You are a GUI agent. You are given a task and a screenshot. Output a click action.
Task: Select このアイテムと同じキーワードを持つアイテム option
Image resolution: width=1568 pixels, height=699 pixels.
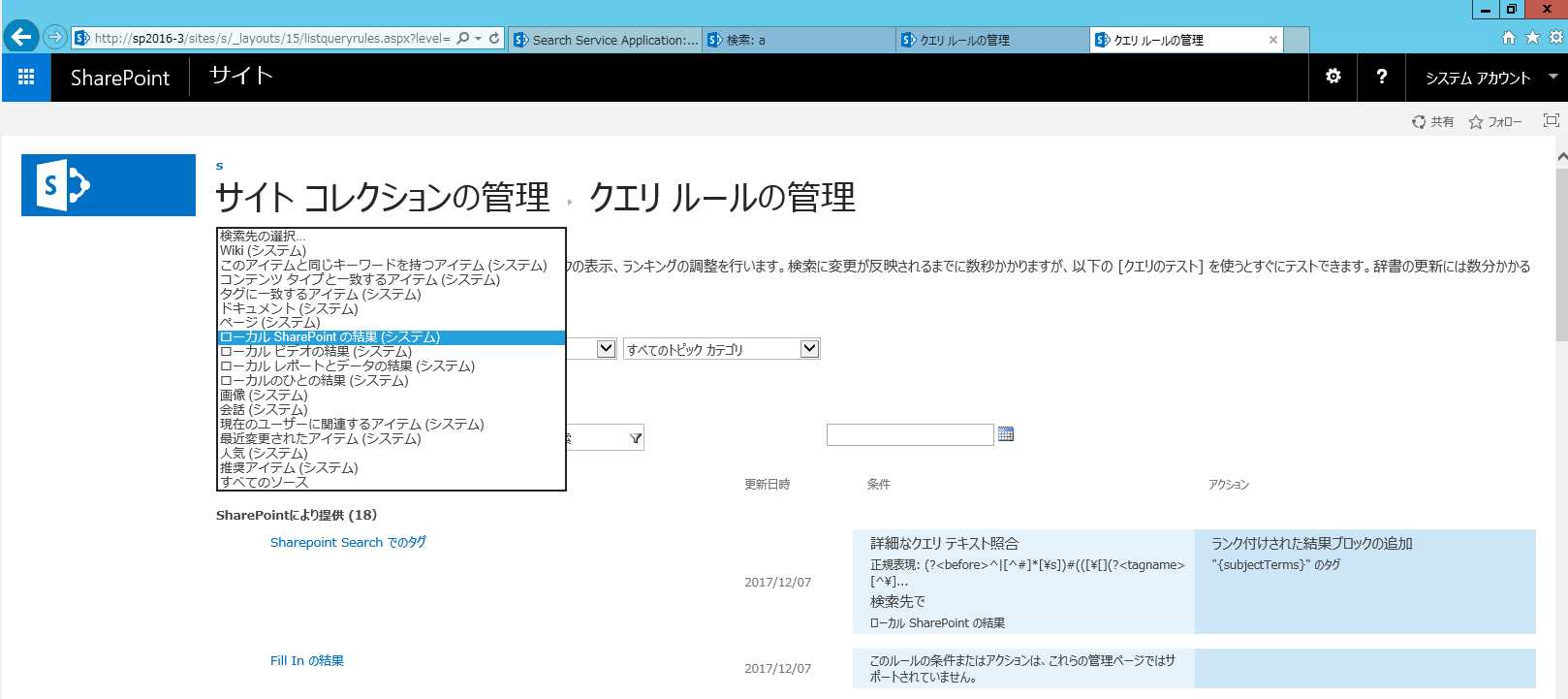click(x=392, y=265)
